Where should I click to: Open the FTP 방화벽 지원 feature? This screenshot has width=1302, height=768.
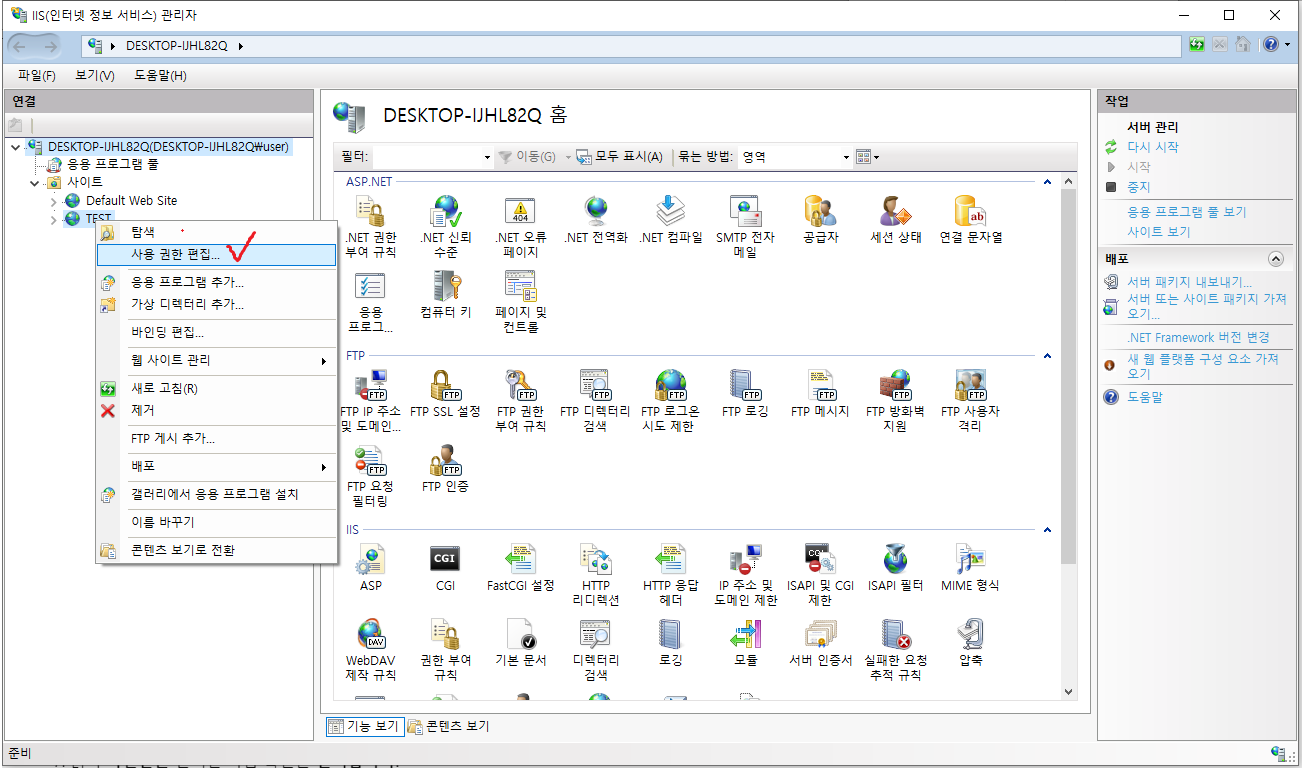[895, 400]
